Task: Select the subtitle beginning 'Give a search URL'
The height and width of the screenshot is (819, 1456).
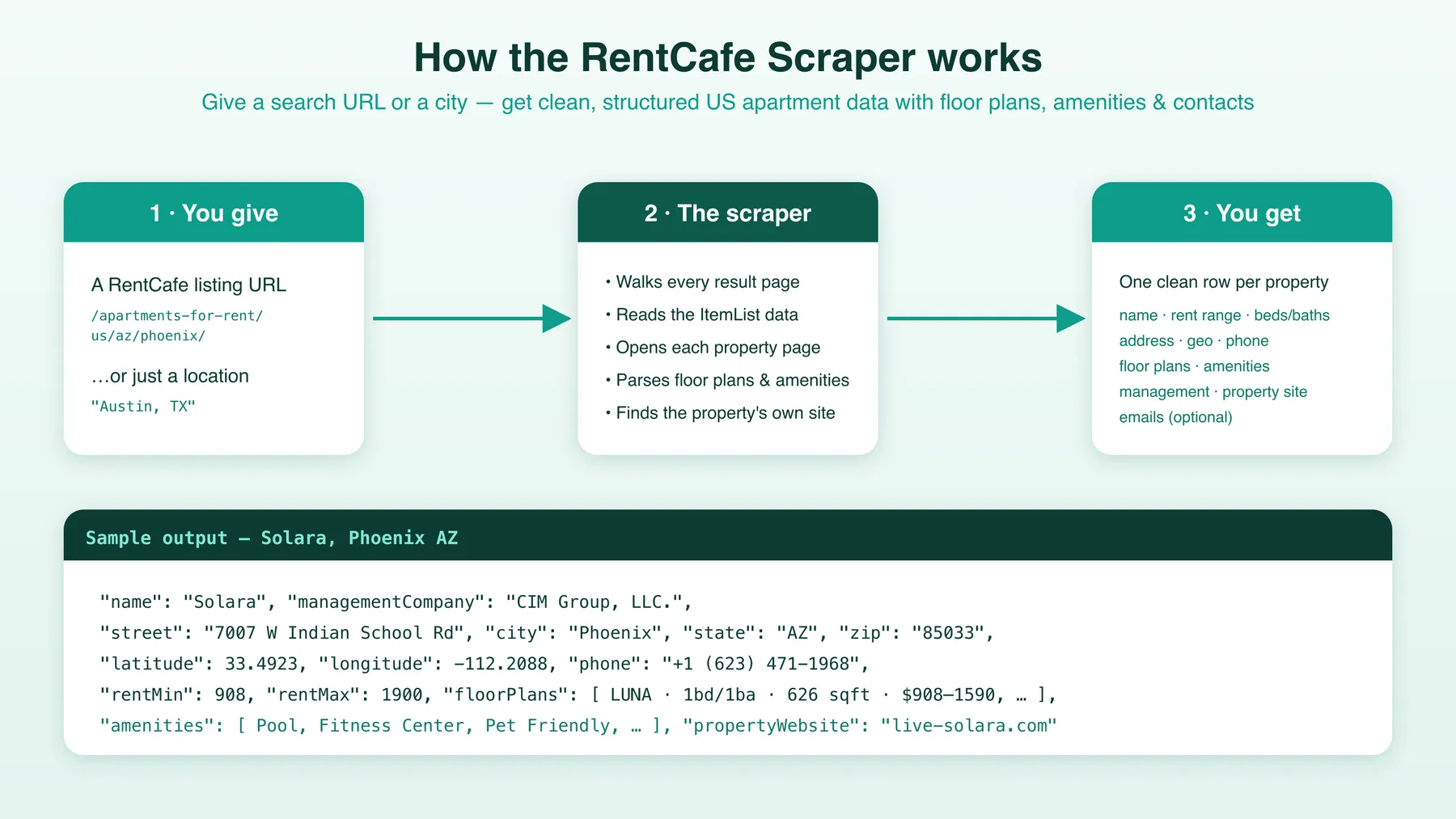Action: (727, 103)
